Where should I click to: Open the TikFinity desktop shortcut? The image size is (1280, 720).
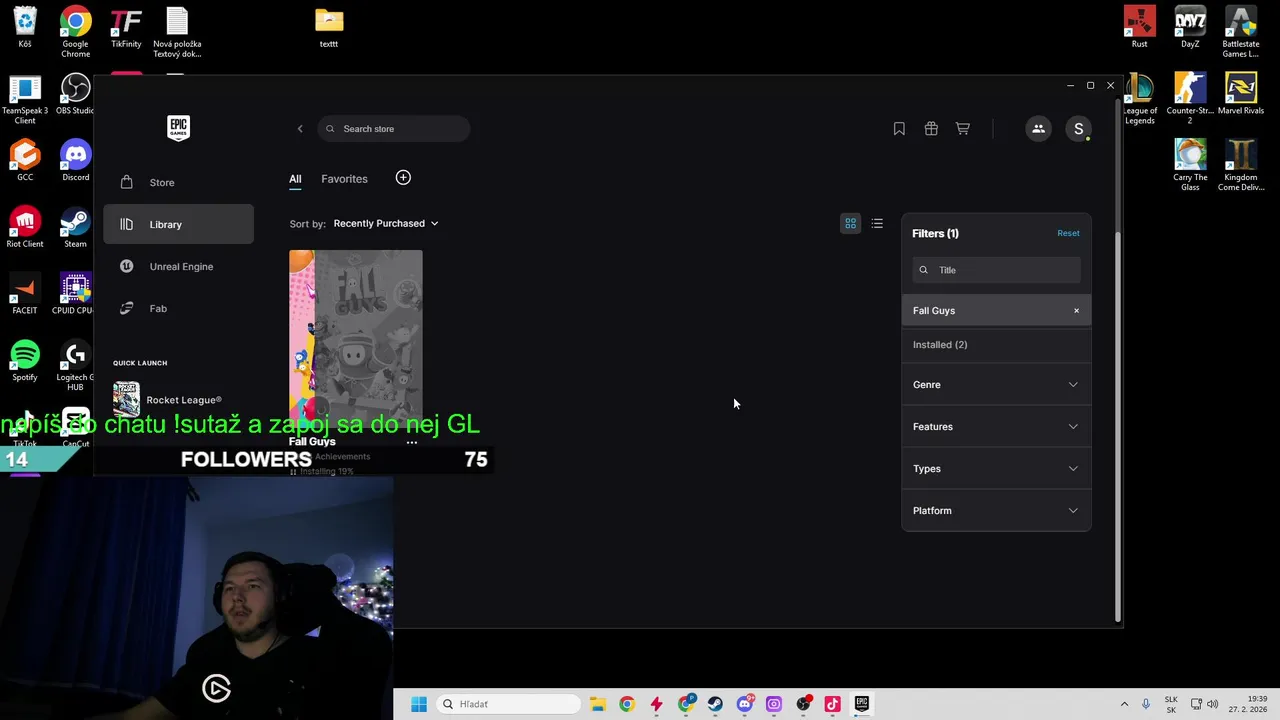click(x=126, y=28)
